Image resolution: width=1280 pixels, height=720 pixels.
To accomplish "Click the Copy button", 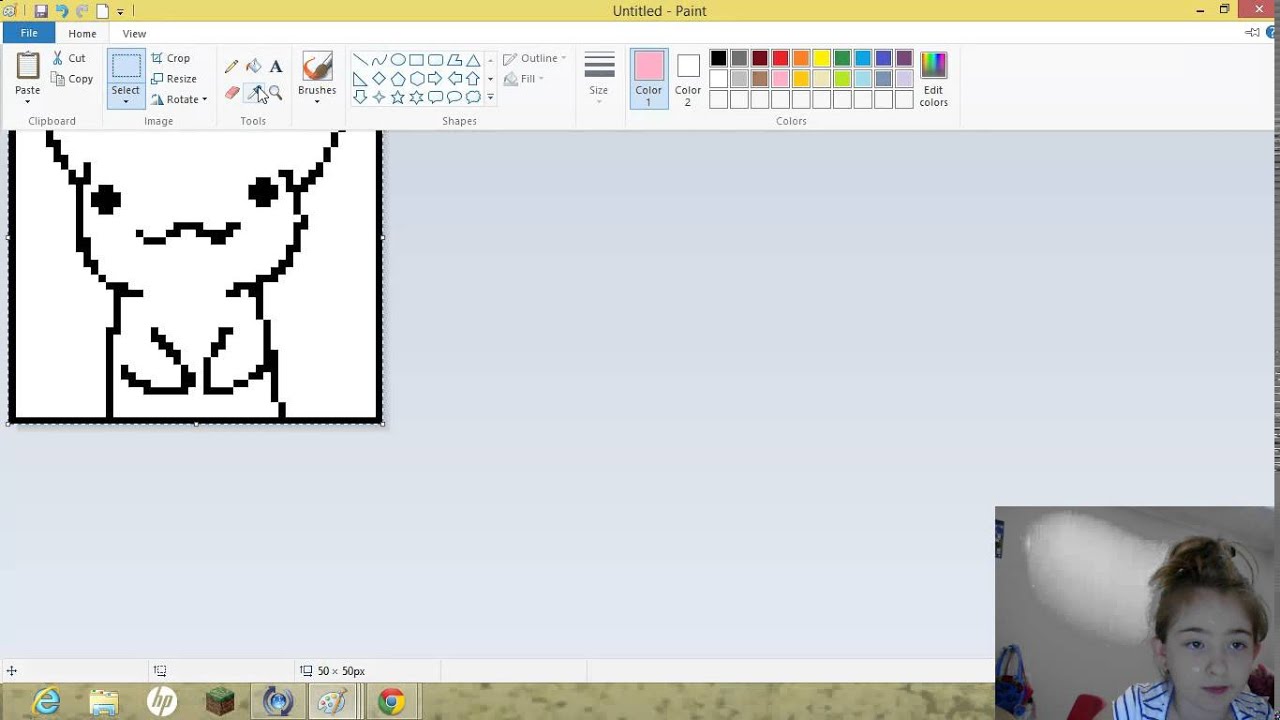I will [x=72, y=79].
